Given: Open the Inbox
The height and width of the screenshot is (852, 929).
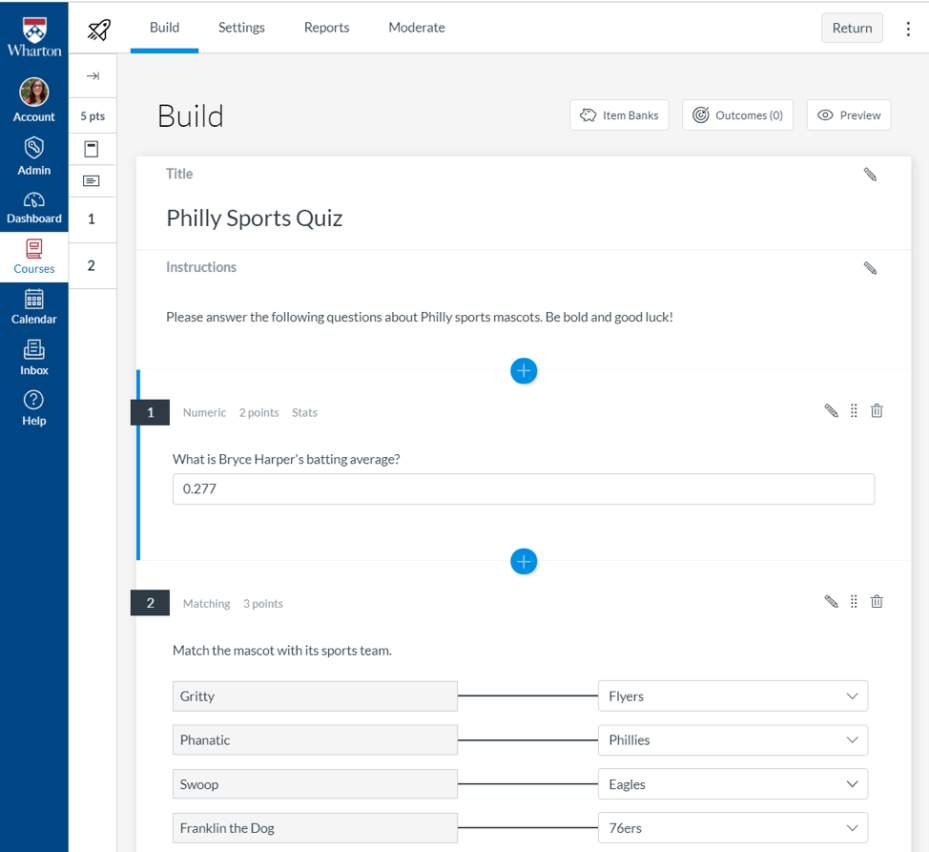Looking at the screenshot, I should coord(34,358).
